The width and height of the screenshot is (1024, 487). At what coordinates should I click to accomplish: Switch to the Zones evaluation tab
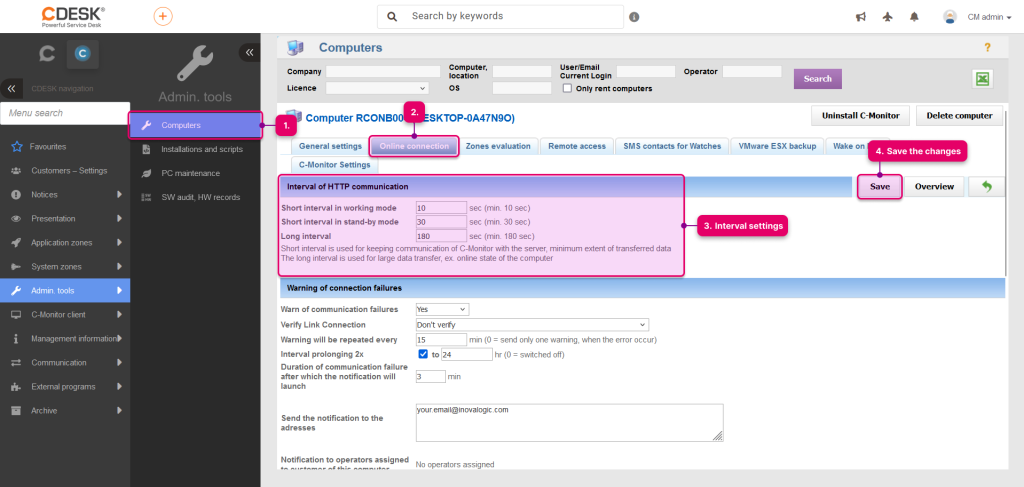(x=498, y=146)
